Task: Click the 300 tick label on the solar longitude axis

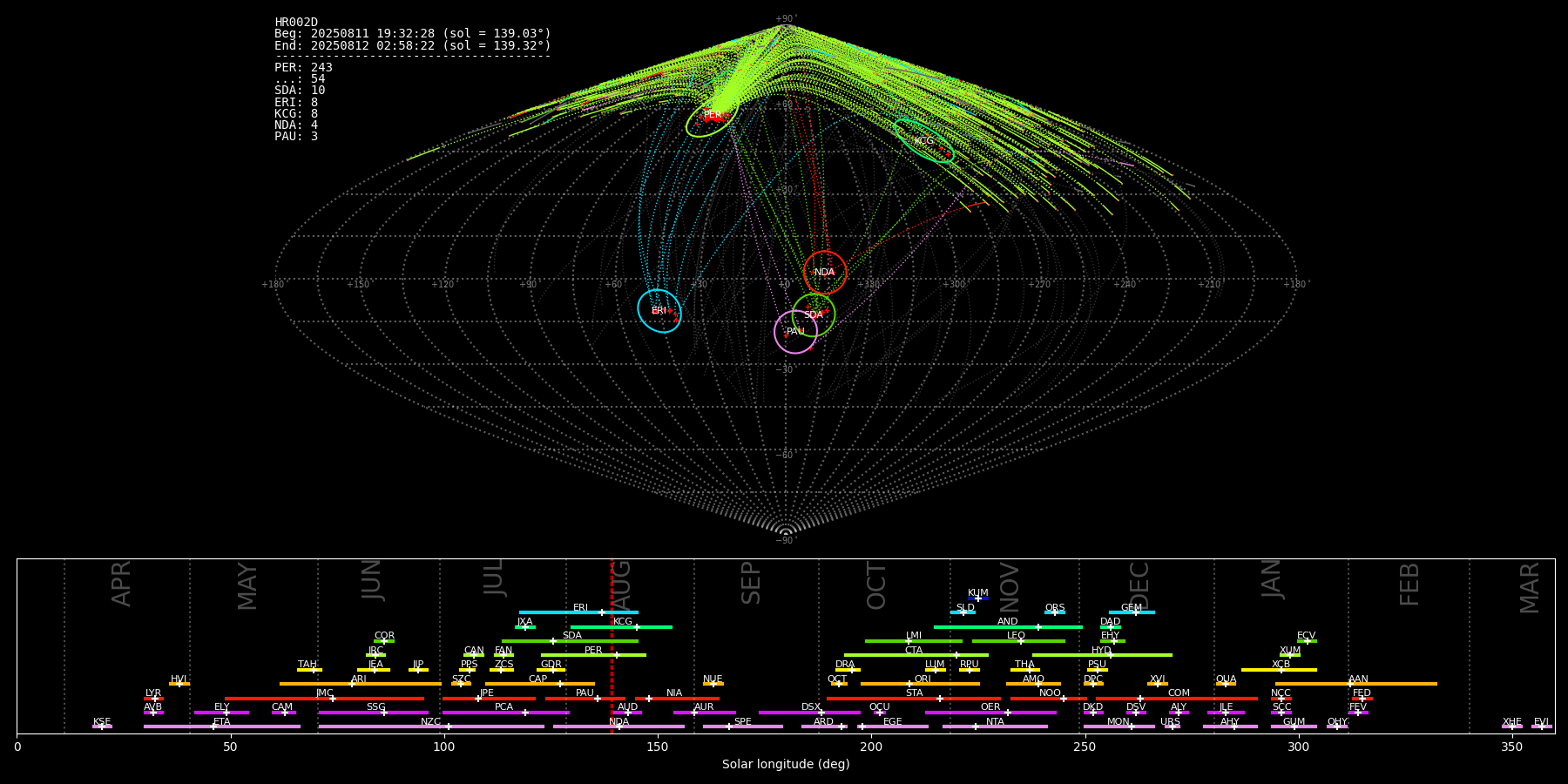Action: [x=1298, y=747]
